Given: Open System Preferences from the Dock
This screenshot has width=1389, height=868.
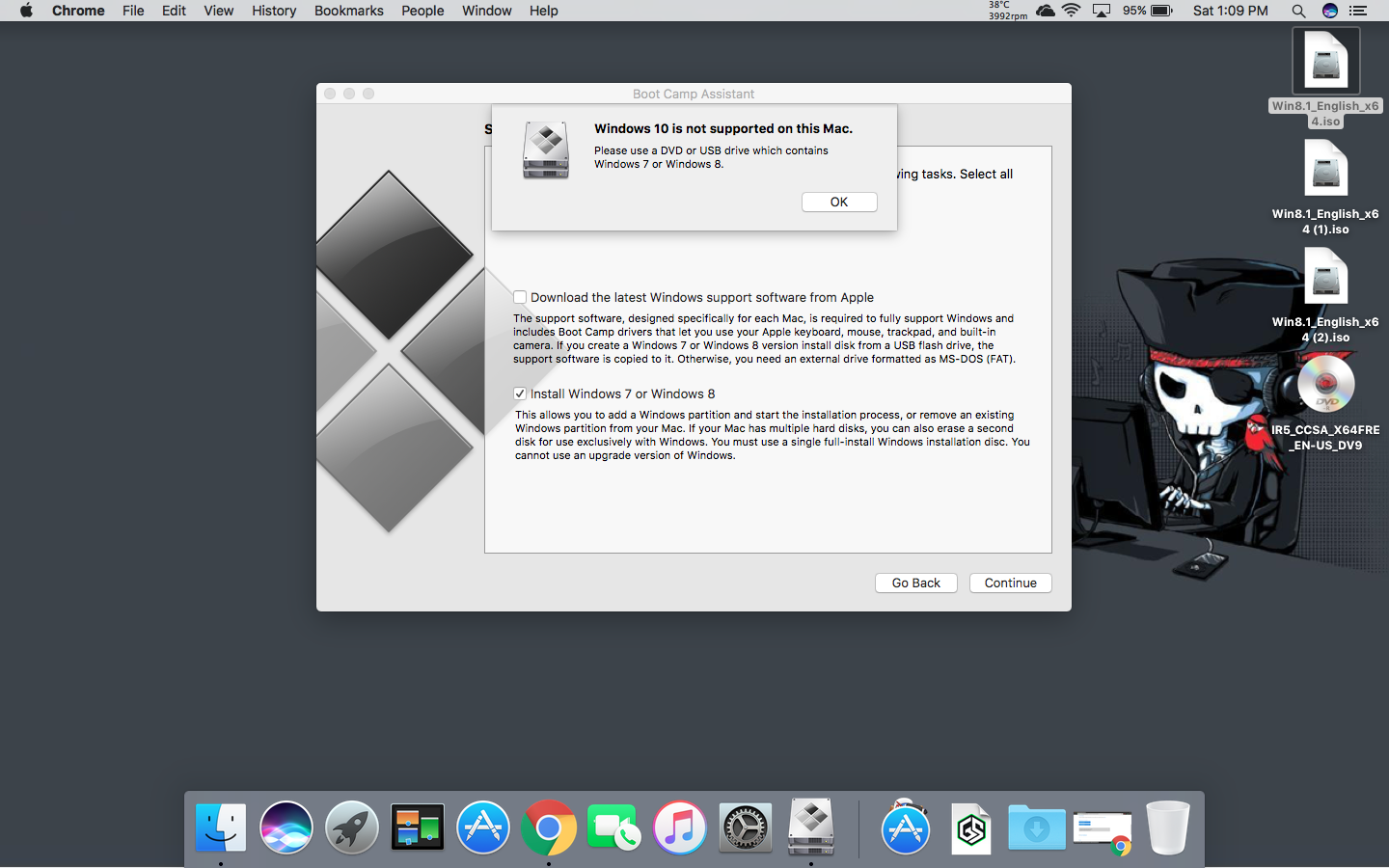Looking at the screenshot, I should point(746,827).
